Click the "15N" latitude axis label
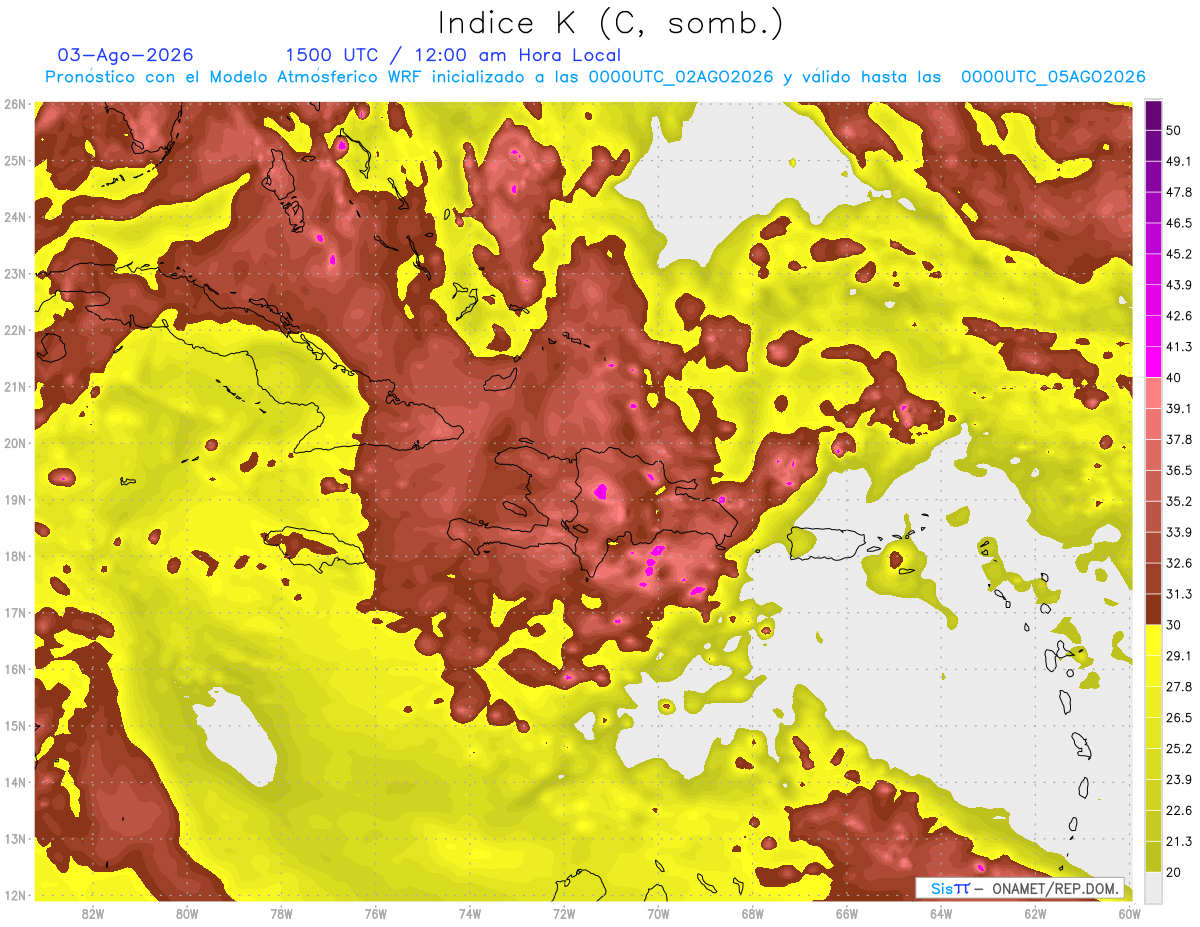Image resolution: width=1200 pixels, height=927 pixels. 15,726
